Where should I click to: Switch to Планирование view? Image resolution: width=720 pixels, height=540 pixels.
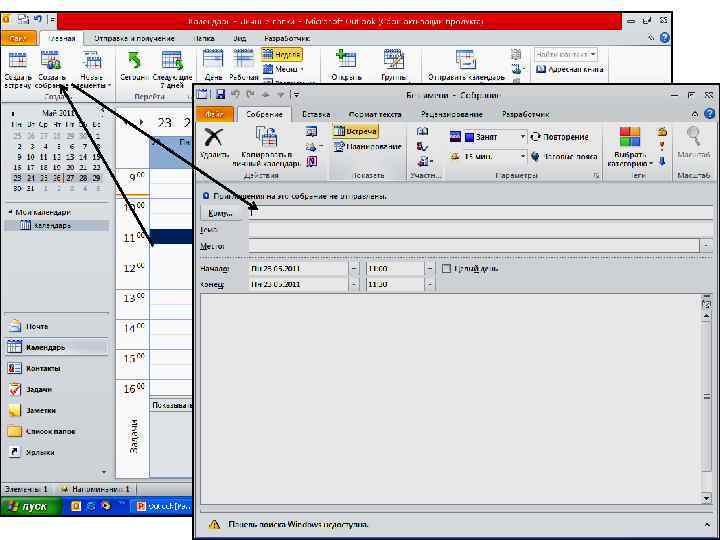point(367,146)
